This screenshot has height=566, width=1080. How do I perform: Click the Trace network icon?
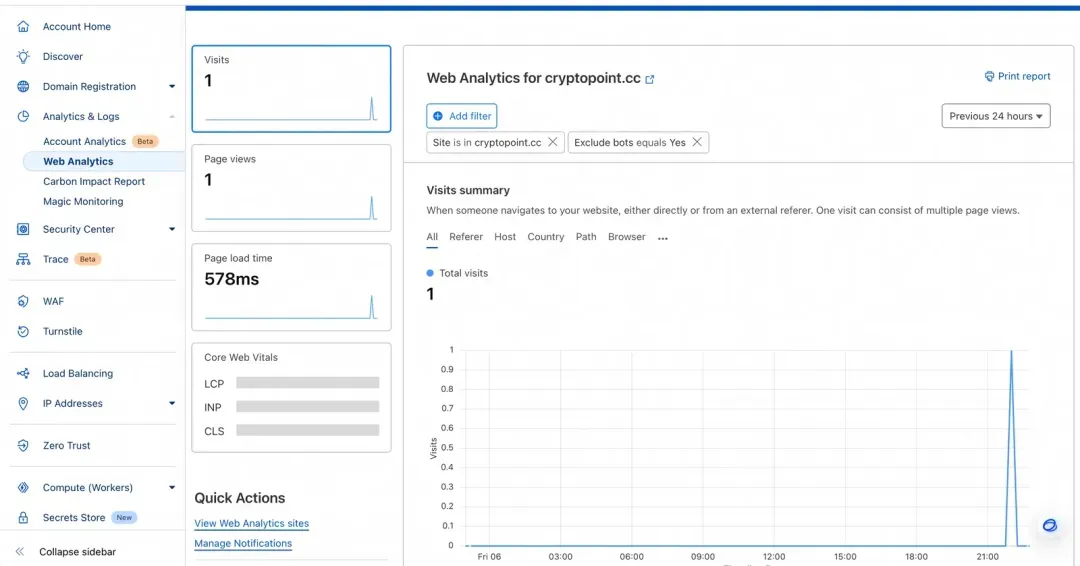[x=23, y=259]
